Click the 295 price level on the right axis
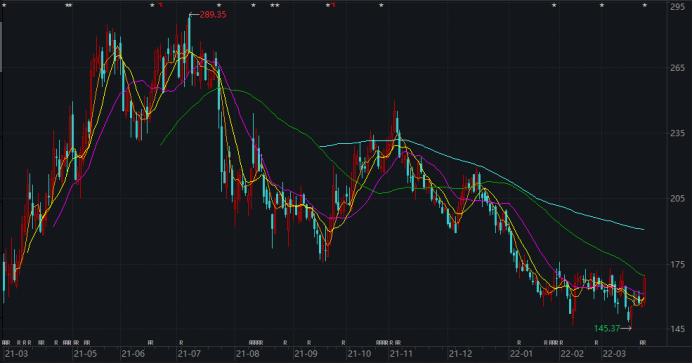This screenshot has height=364, width=693. [678, 6]
